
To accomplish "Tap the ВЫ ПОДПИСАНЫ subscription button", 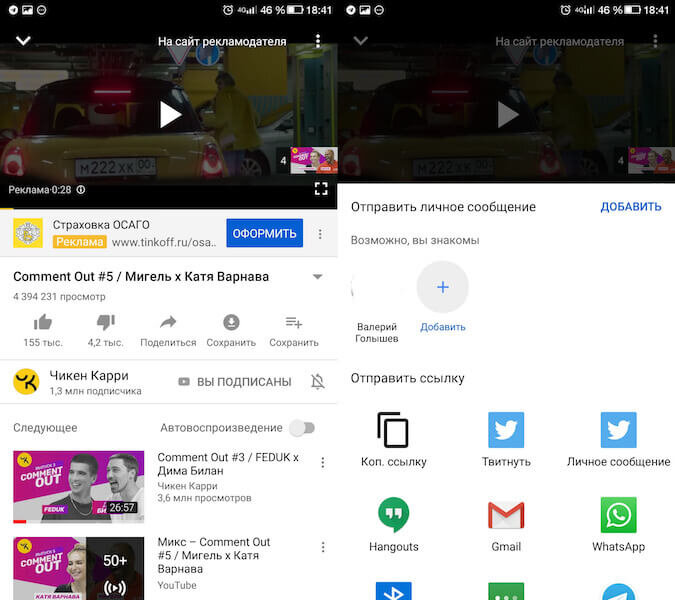I will (x=235, y=382).
